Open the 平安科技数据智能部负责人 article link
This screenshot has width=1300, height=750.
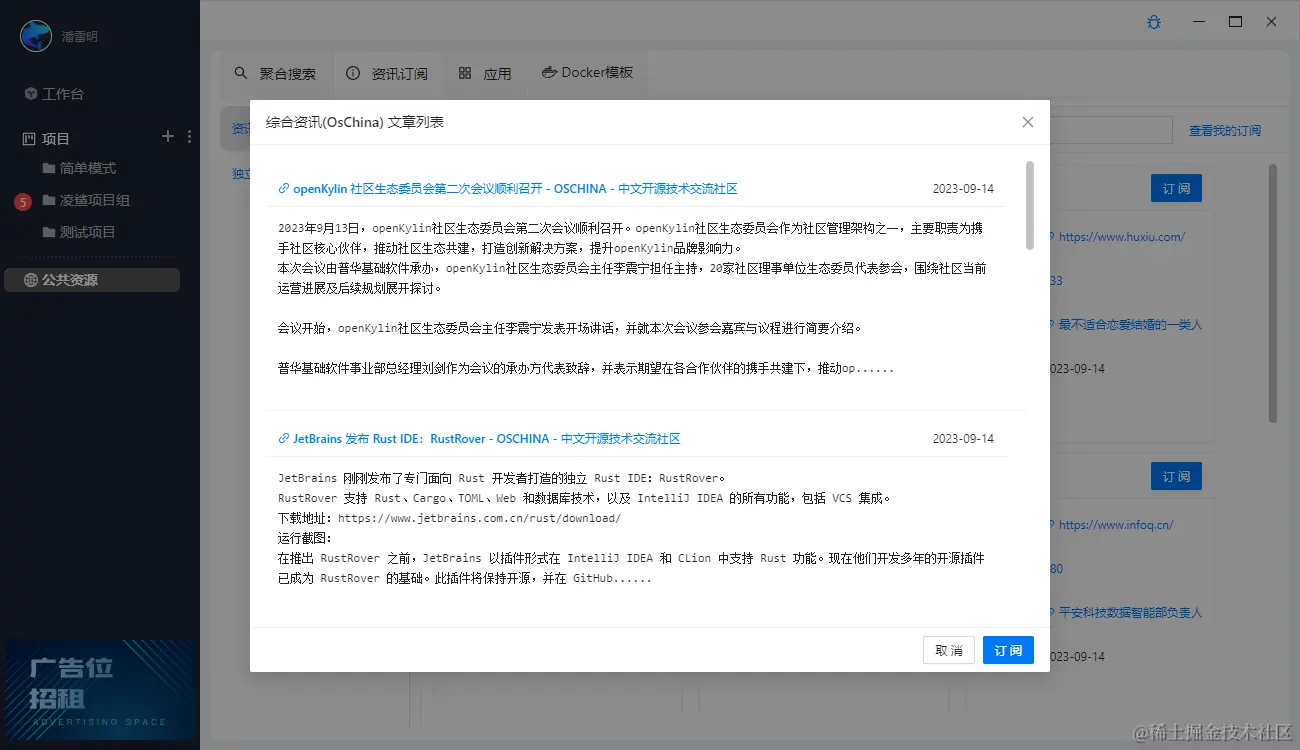click(1130, 612)
